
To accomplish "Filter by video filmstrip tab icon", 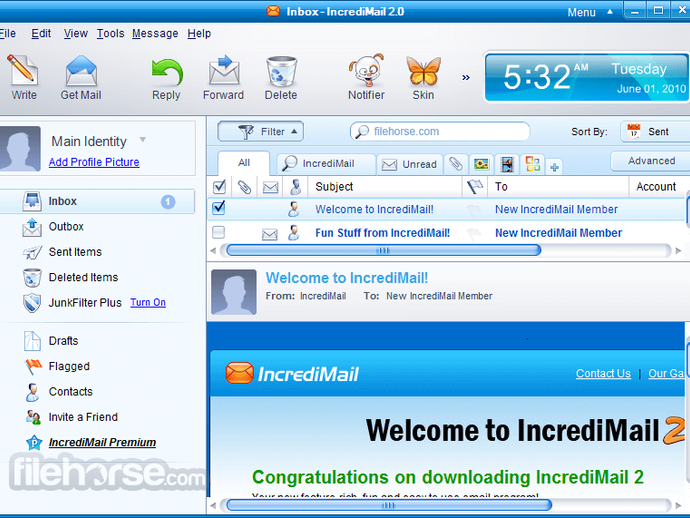I will click(x=507, y=165).
